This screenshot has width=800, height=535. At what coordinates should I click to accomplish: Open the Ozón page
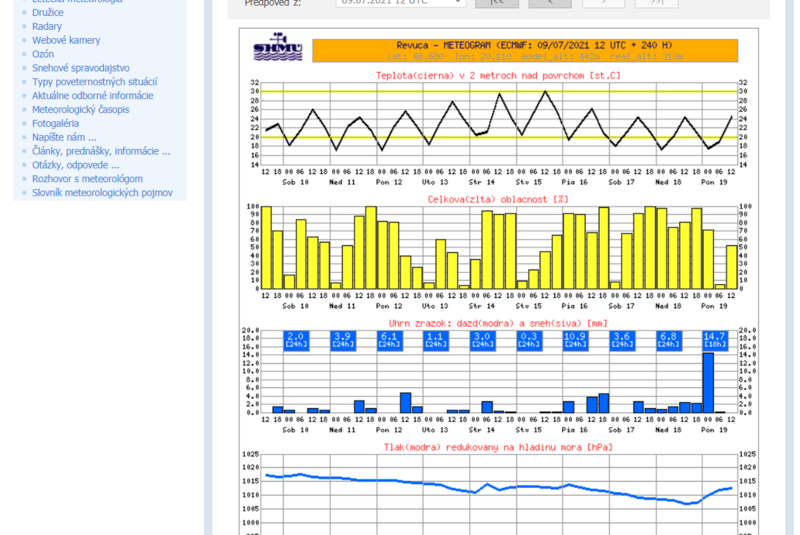pyautogui.click(x=43, y=54)
